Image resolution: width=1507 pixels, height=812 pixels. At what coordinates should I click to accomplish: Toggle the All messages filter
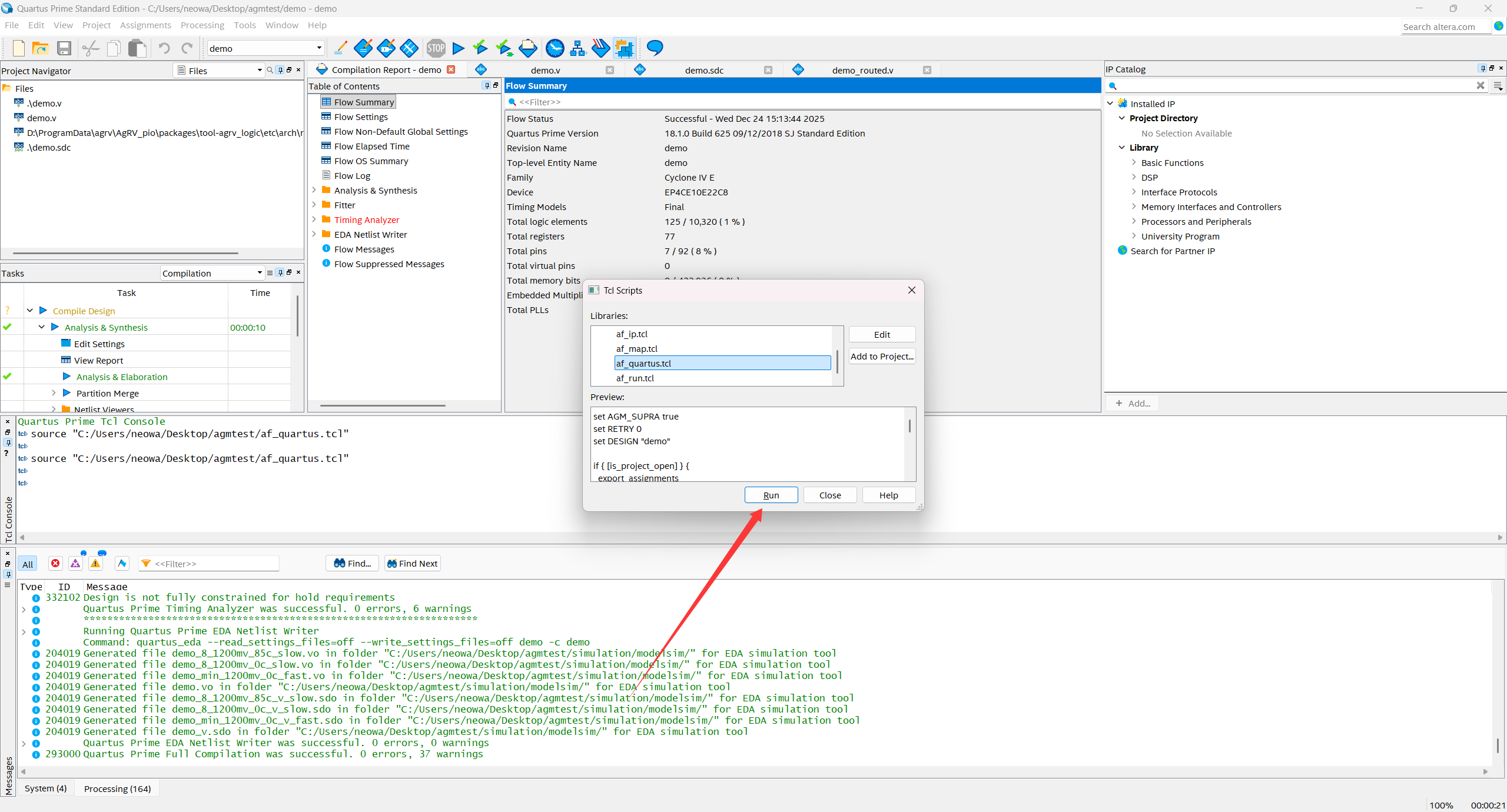pyautogui.click(x=27, y=564)
